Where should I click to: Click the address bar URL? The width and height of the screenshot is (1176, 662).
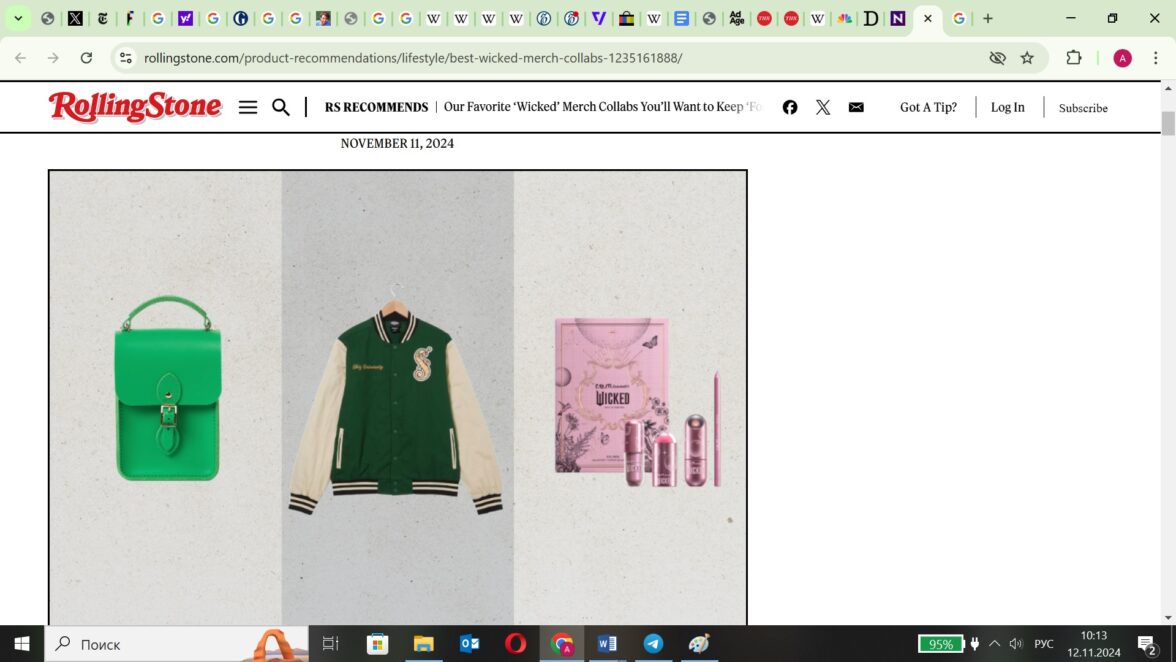412,58
